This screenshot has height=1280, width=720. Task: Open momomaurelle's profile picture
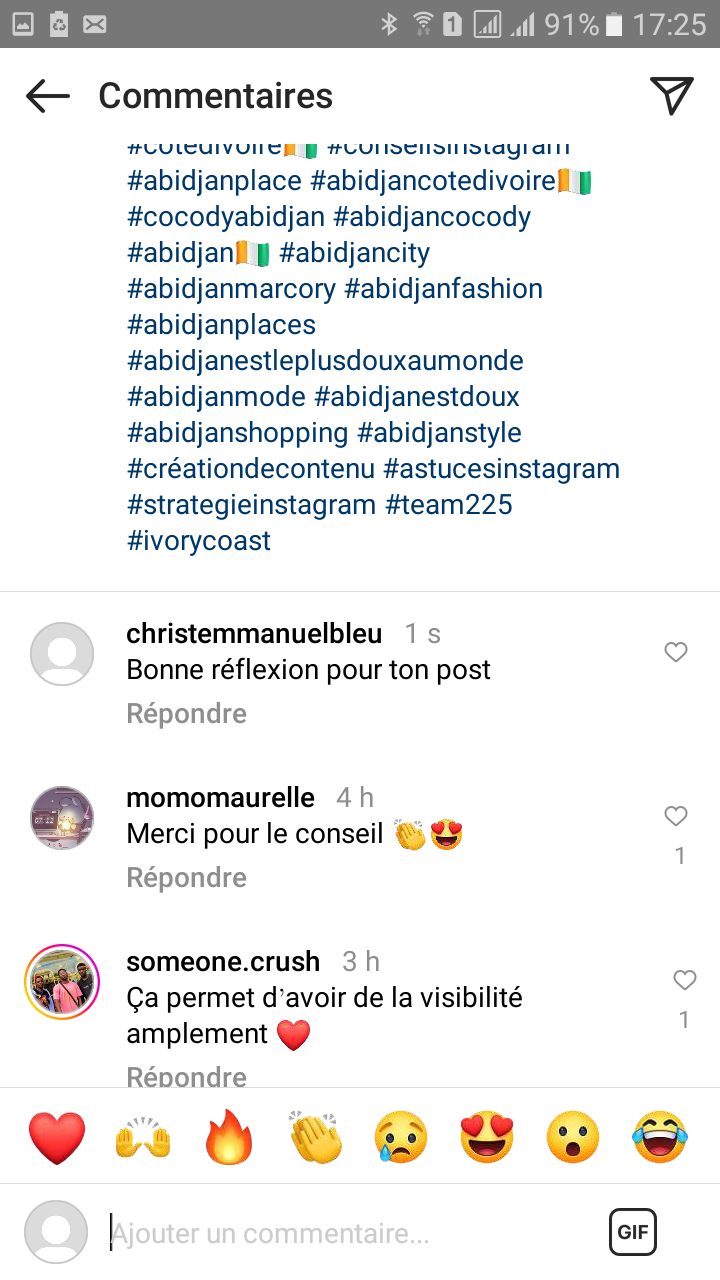pyautogui.click(x=62, y=817)
